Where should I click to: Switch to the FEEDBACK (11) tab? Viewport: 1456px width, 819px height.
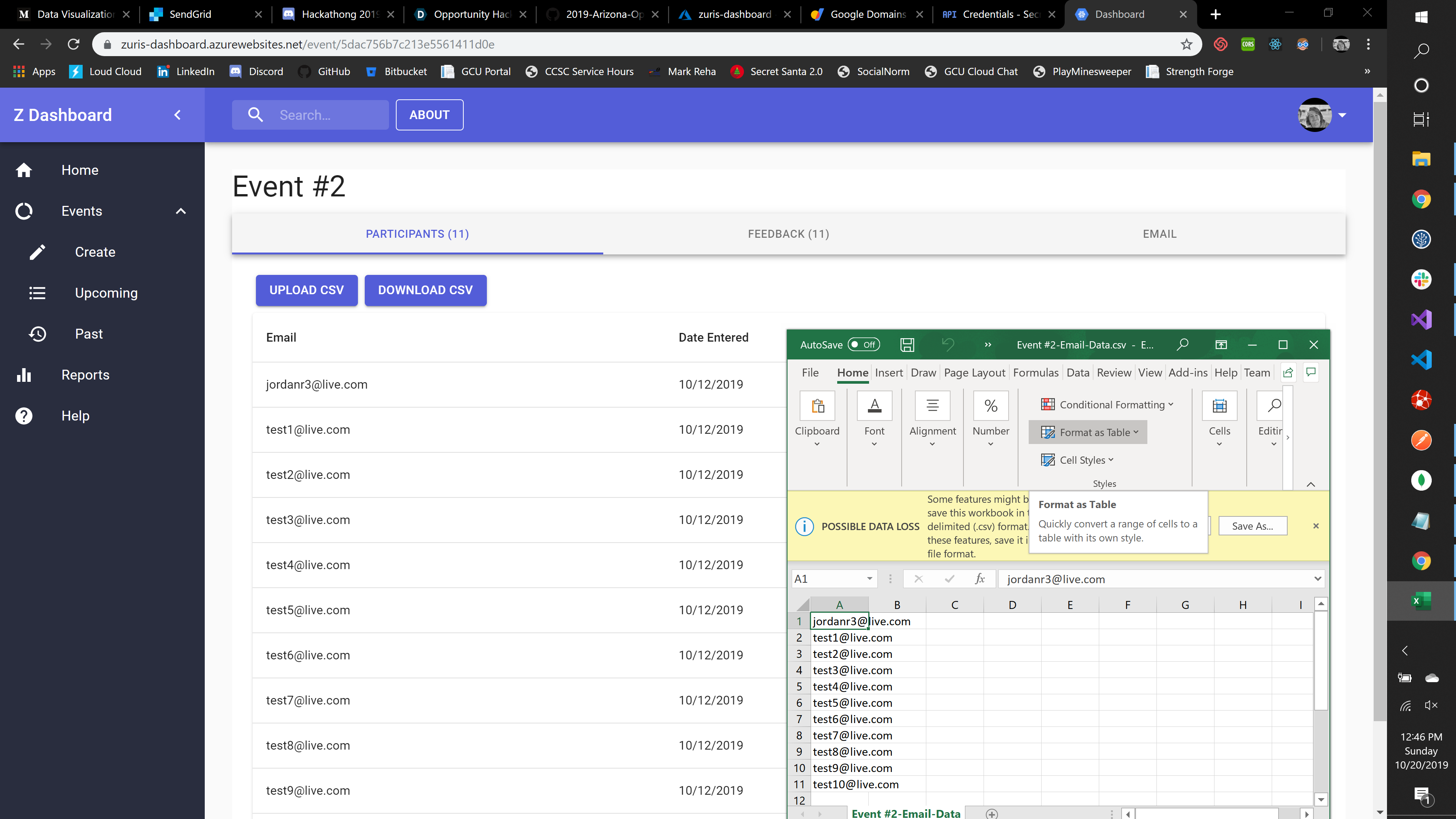[x=788, y=234]
